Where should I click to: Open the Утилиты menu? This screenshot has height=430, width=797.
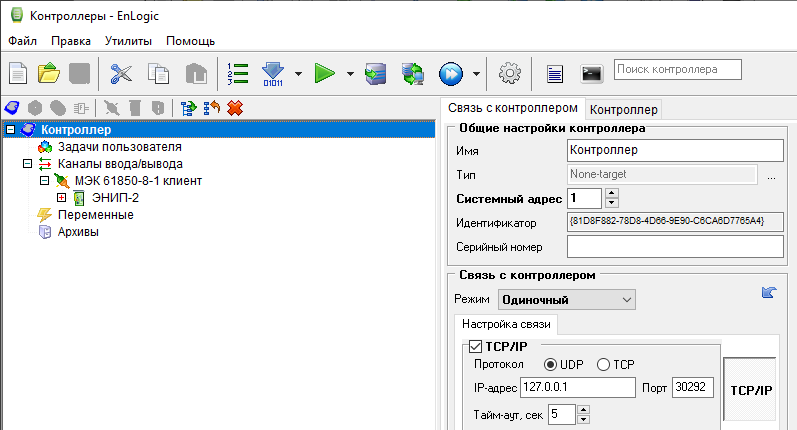coord(128,41)
